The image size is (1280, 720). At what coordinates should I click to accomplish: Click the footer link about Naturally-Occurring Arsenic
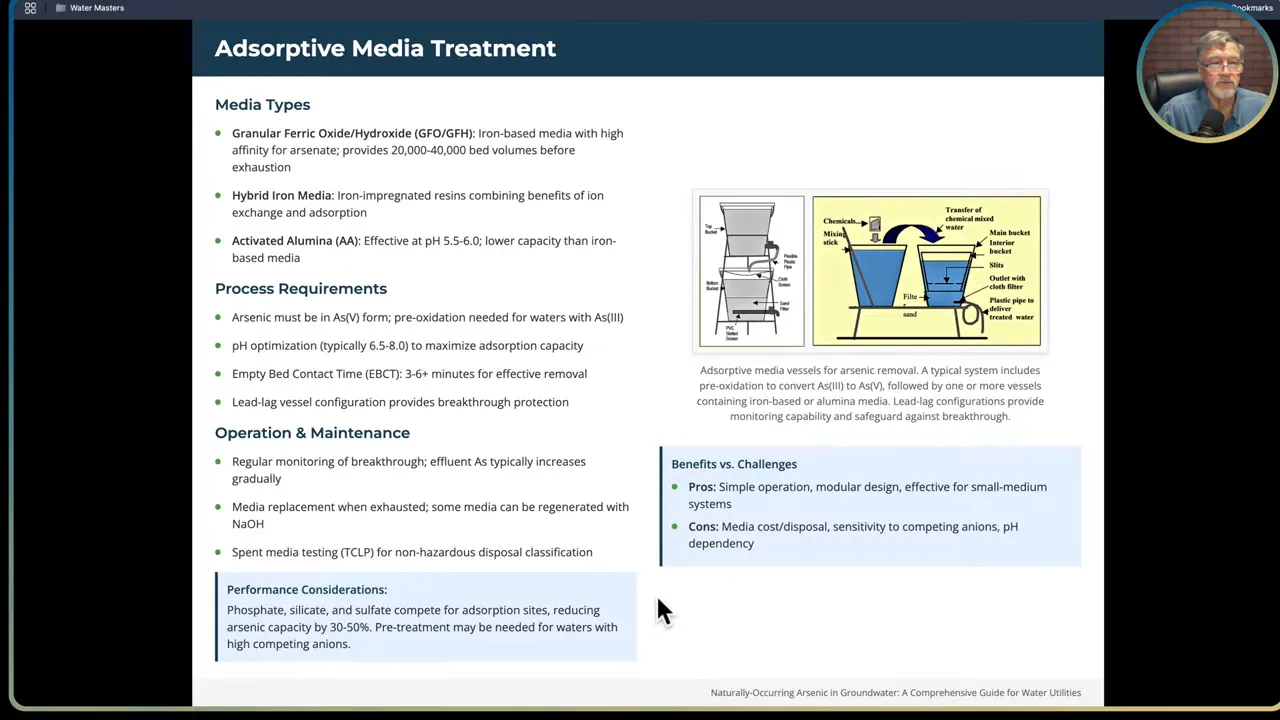click(x=895, y=692)
